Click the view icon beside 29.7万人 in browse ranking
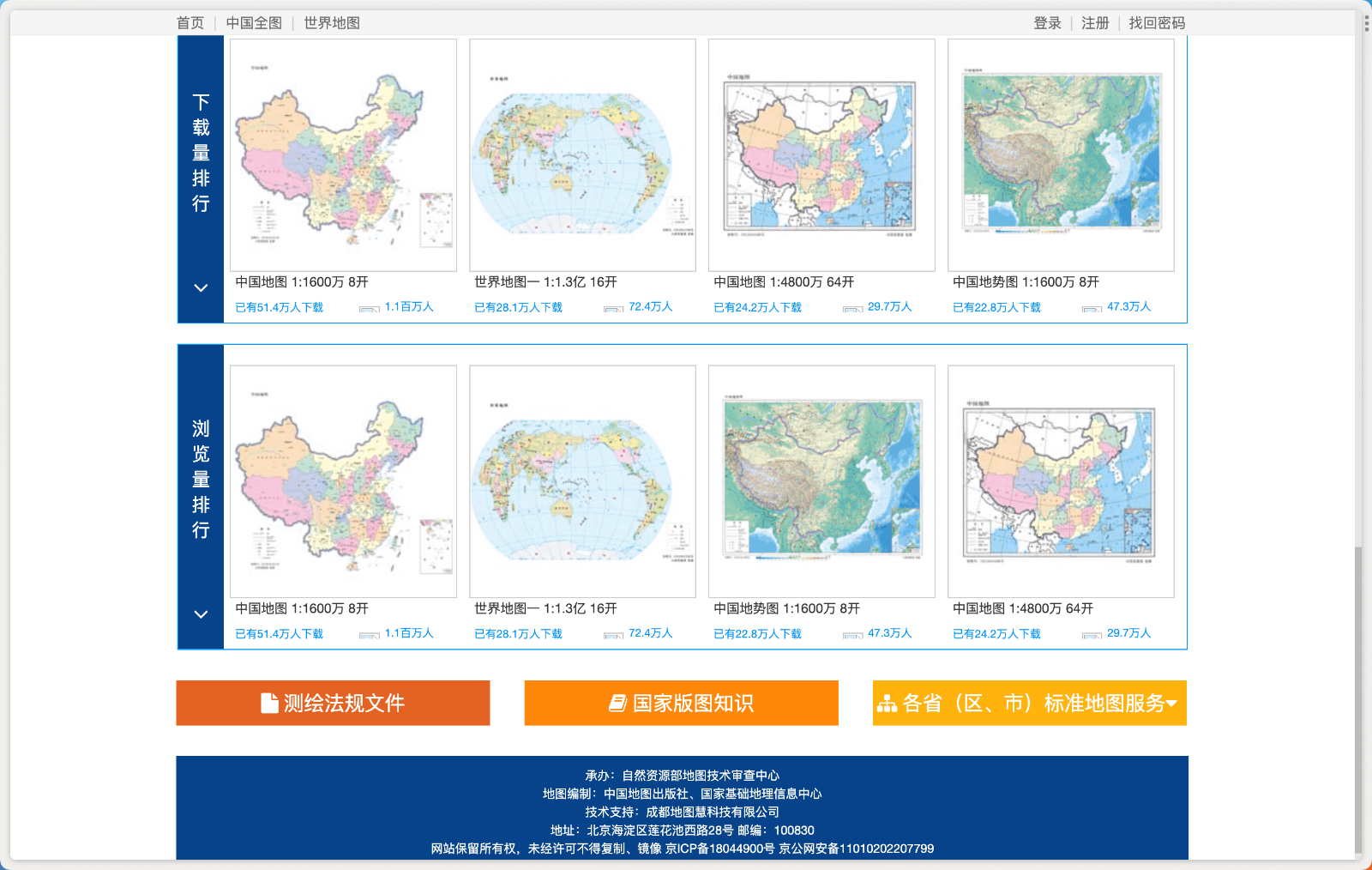Screen dimensions: 1372x870 pos(1091,635)
